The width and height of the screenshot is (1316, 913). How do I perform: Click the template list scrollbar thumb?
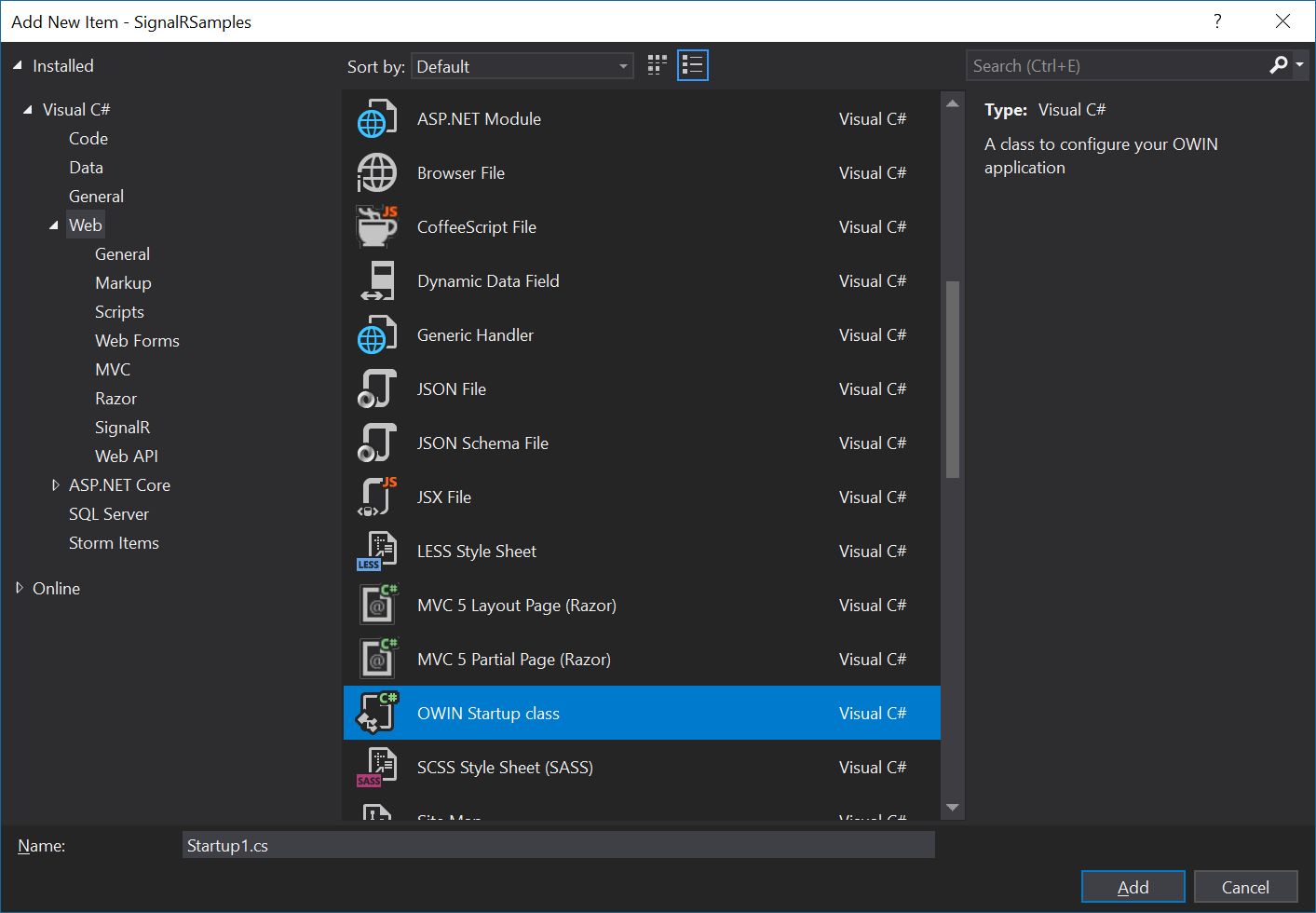[952, 379]
